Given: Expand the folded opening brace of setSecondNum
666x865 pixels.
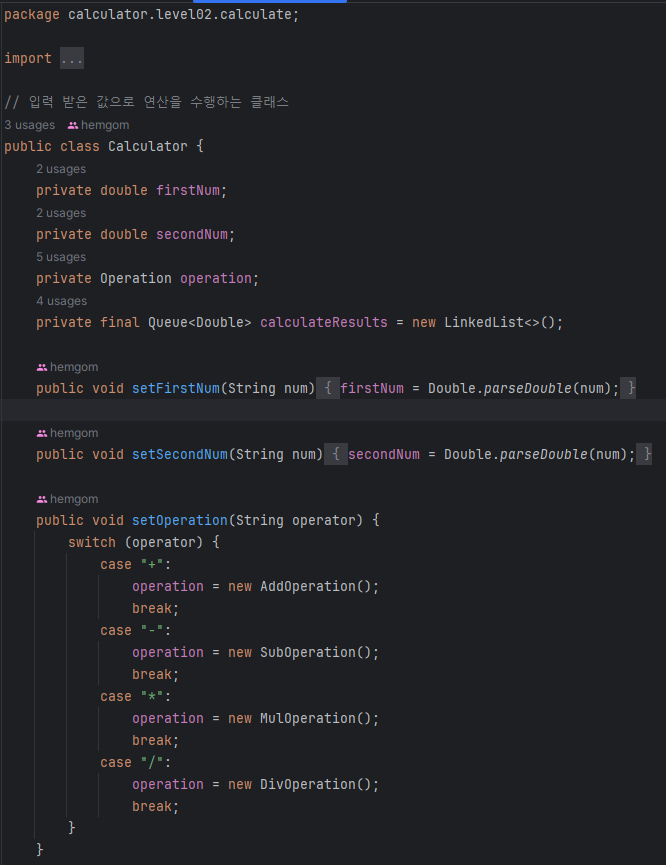Looking at the screenshot, I should (335, 455).
